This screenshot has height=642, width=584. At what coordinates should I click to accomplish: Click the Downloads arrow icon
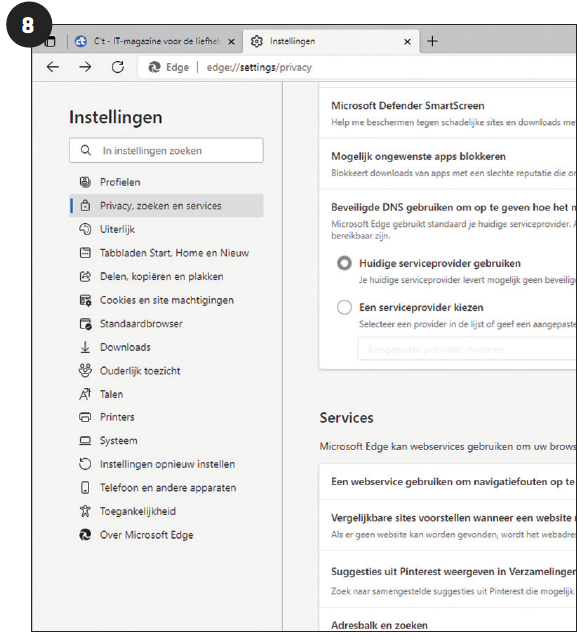(85, 347)
